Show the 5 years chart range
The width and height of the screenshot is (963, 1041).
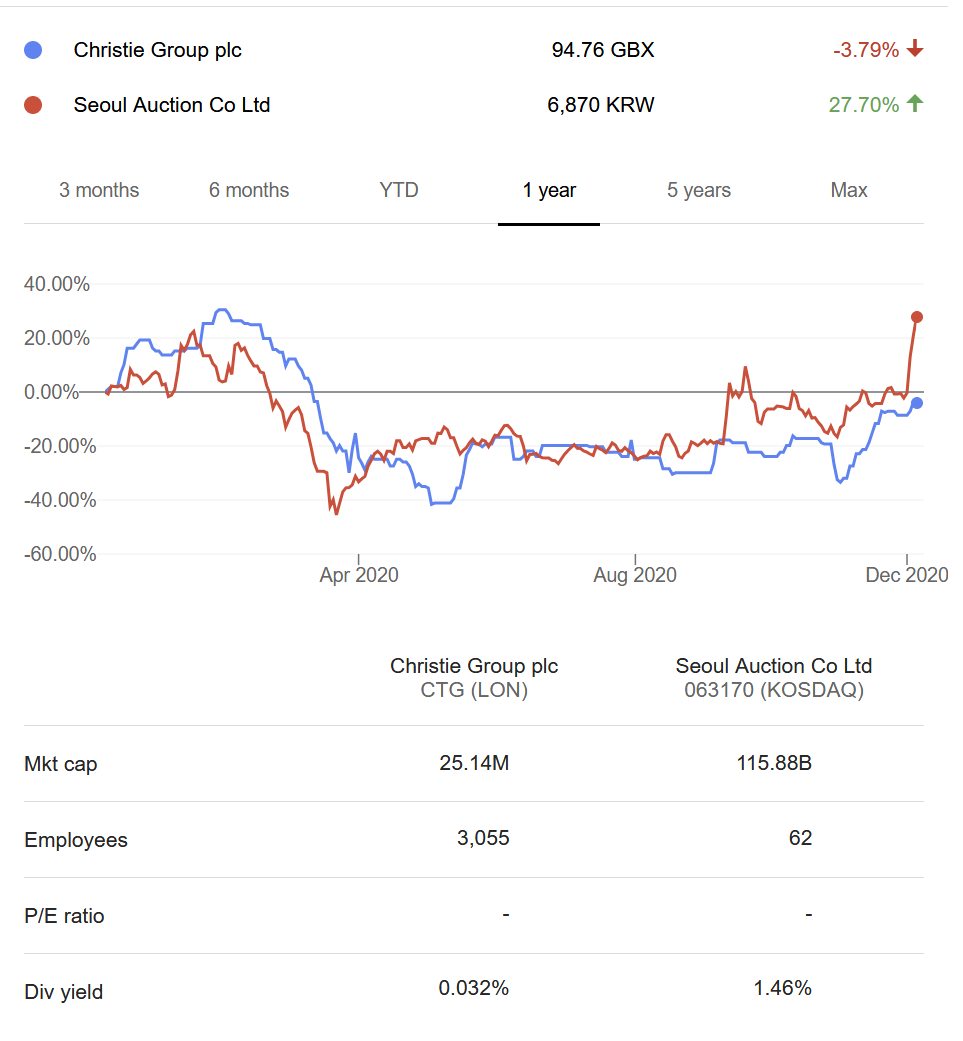point(699,190)
